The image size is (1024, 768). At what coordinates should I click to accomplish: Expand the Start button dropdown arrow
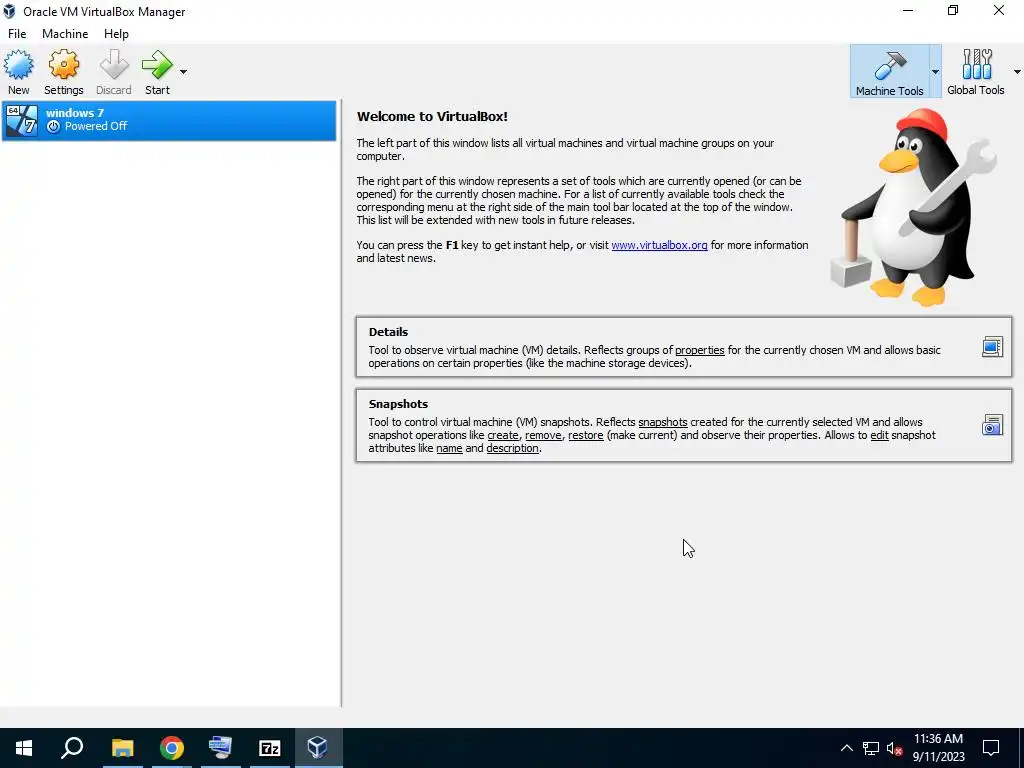[184, 72]
